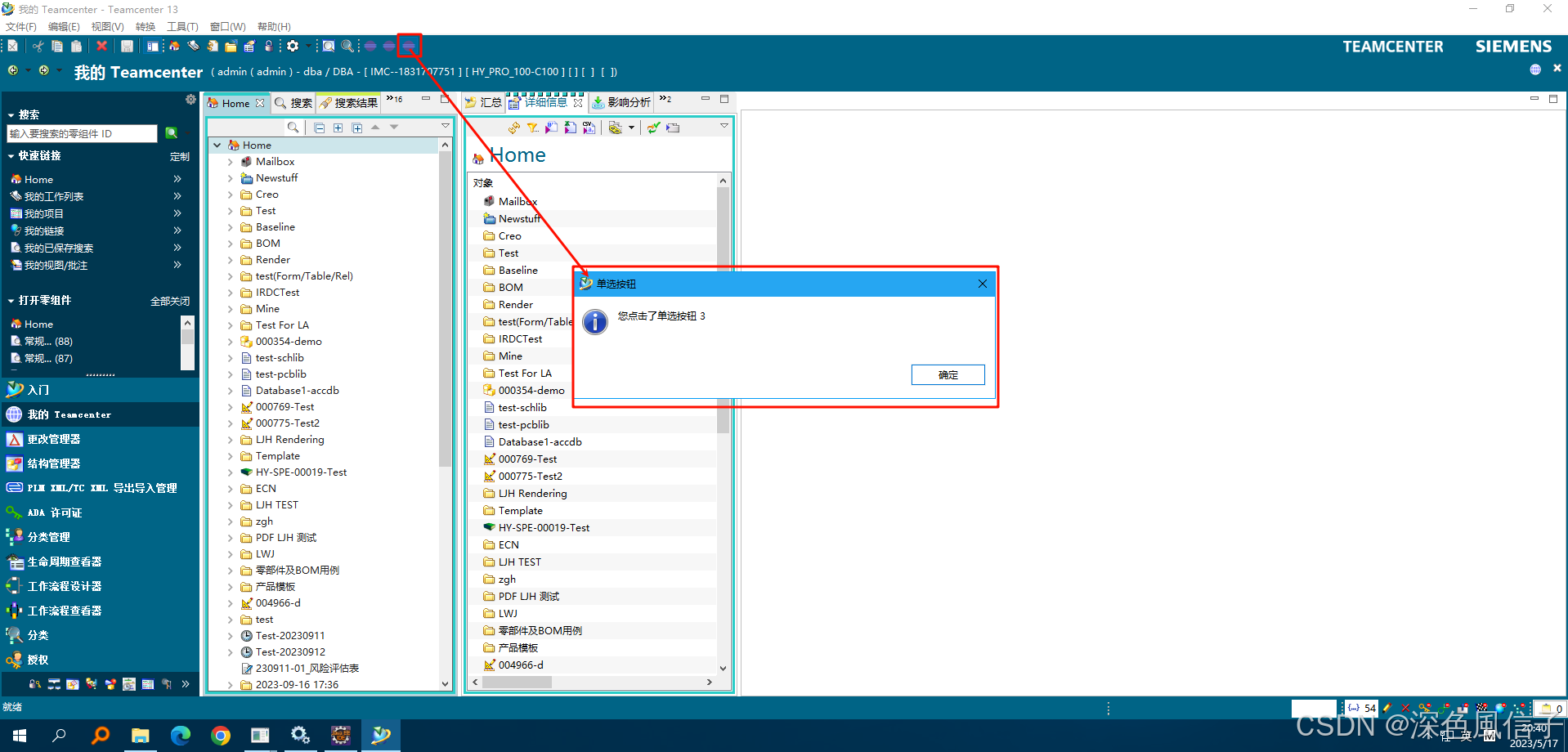This screenshot has width=1568, height=752.
Task: Toggle the navigation pane toolbar icon
Action: 153,47
